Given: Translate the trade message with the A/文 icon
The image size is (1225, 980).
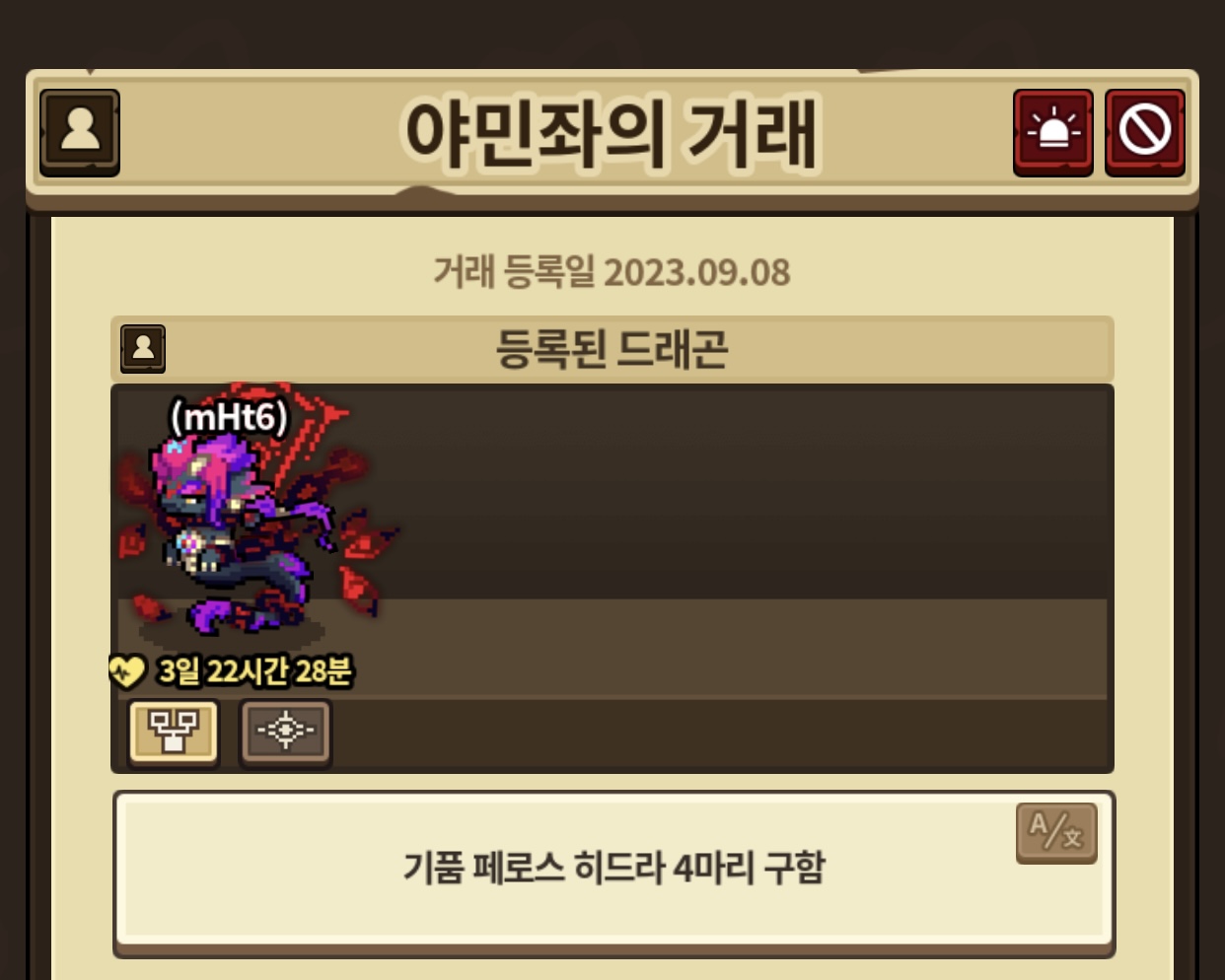Looking at the screenshot, I should (1056, 832).
